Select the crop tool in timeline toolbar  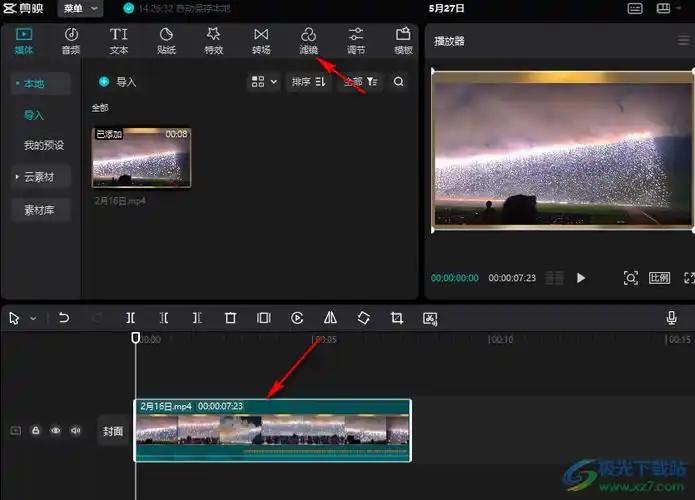397,318
